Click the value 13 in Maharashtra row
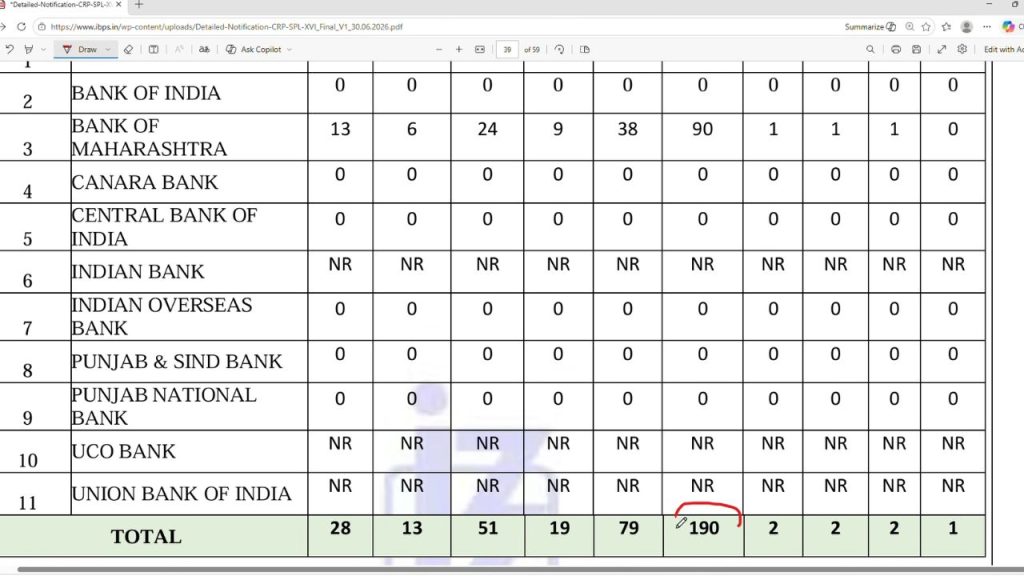The width and height of the screenshot is (1024, 576). (340, 129)
